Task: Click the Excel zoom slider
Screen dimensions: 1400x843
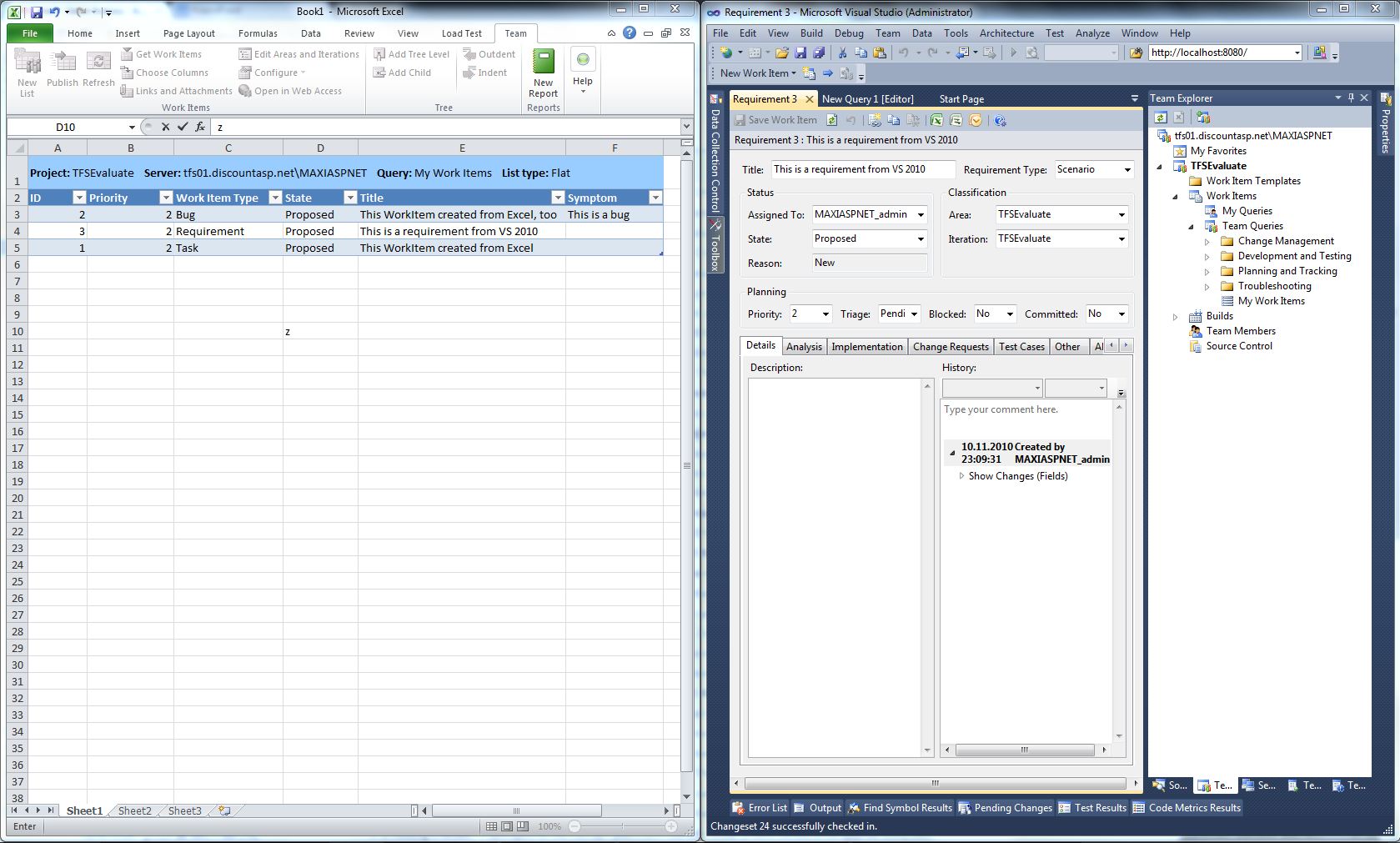Action: tap(622, 826)
